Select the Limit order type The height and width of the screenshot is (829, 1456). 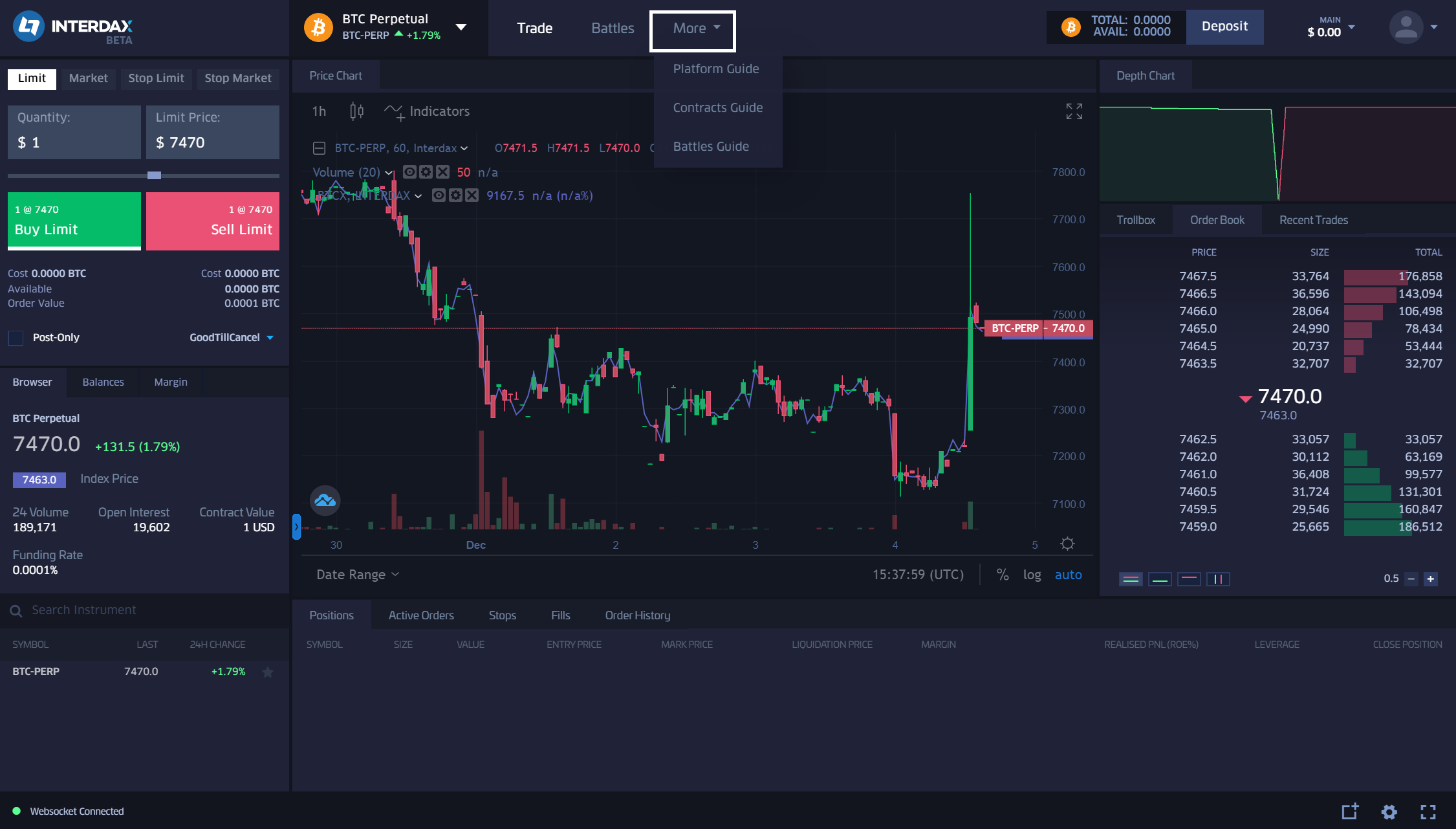[32, 78]
